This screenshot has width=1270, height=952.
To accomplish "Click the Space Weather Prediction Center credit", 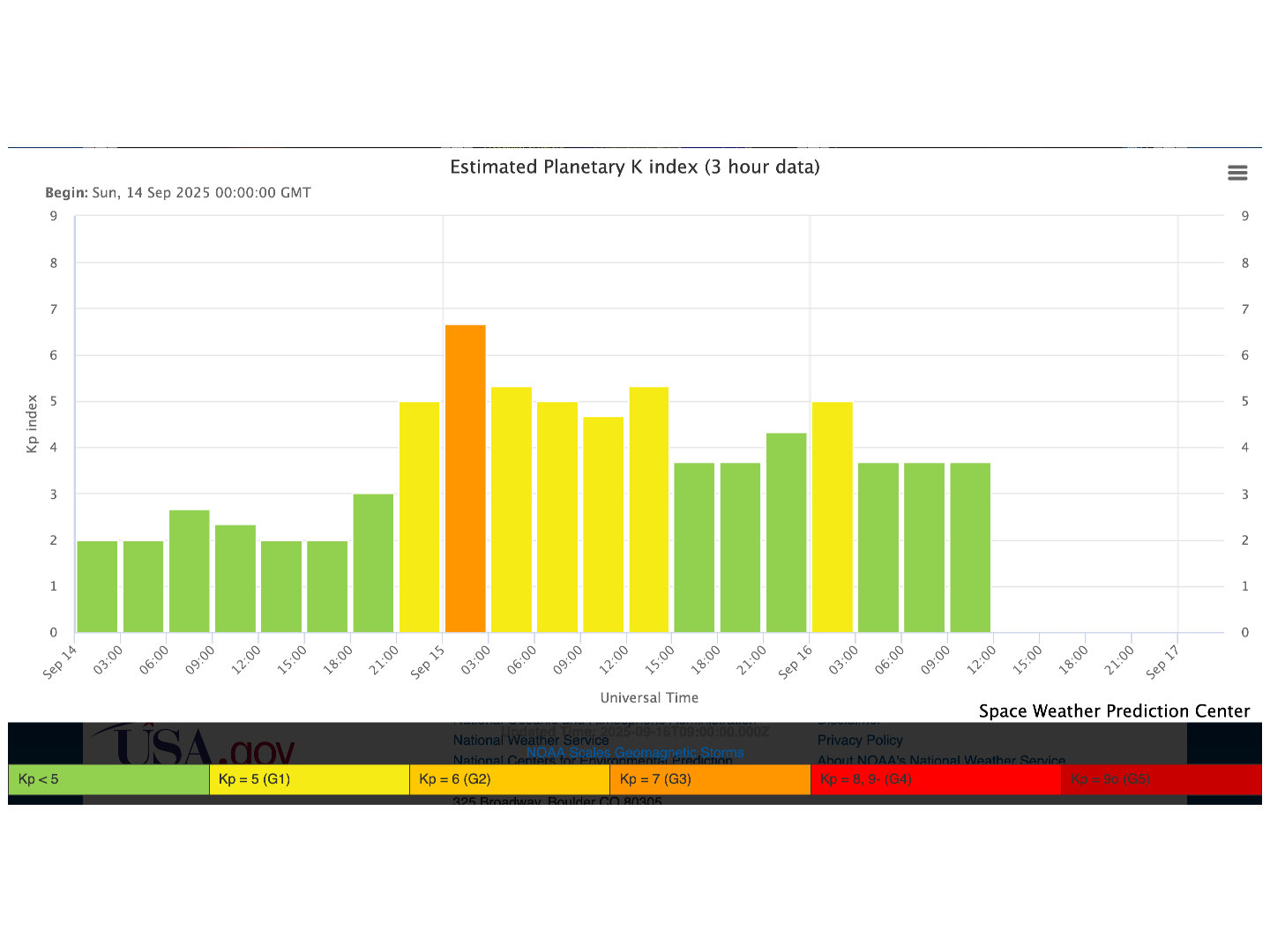I will click(1114, 711).
